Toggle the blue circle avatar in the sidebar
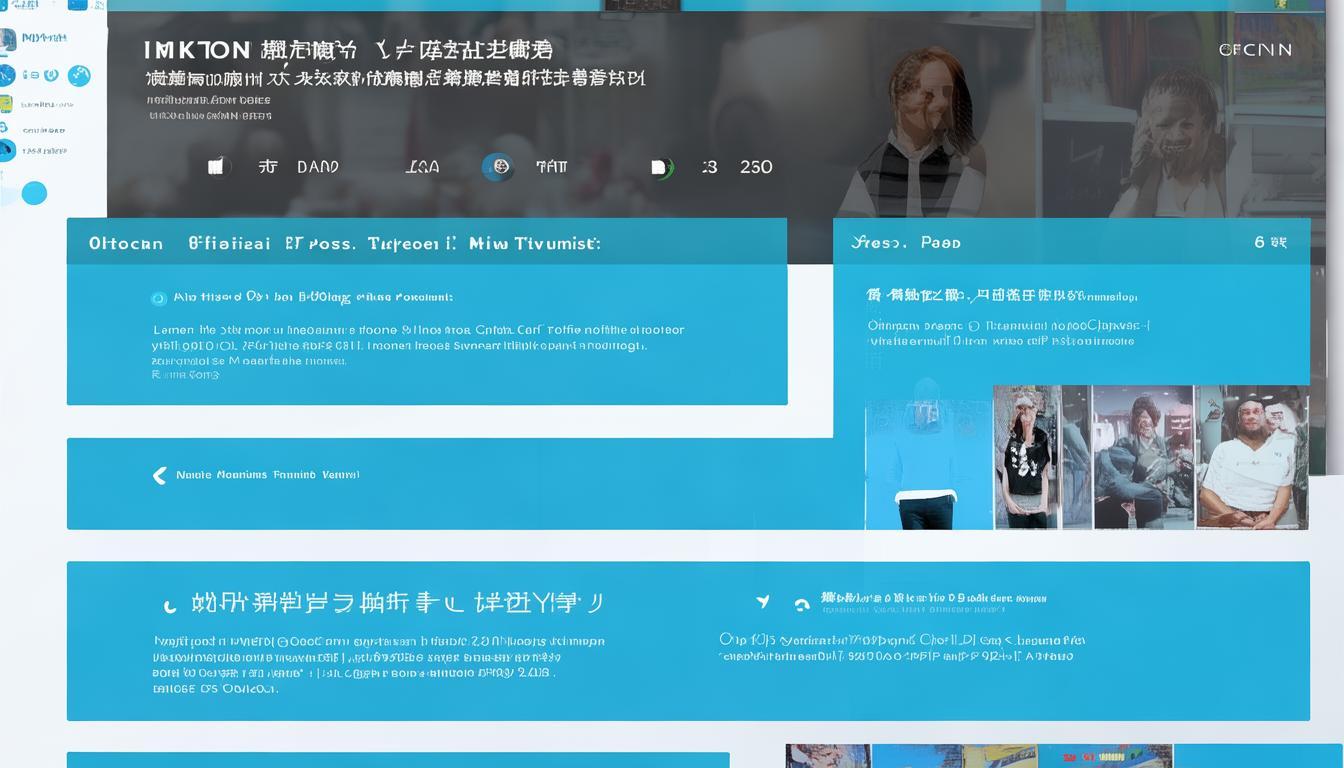Image resolution: width=1344 pixels, height=768 pixels. click(35, 191)
